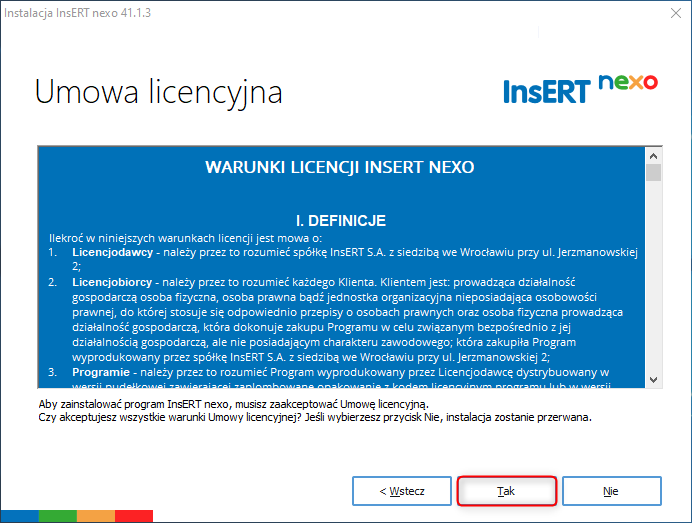The height and width of the screenshot is (523, 692).
Task: Click the bold term Licencjodawcy
Action: pos(113,252)
